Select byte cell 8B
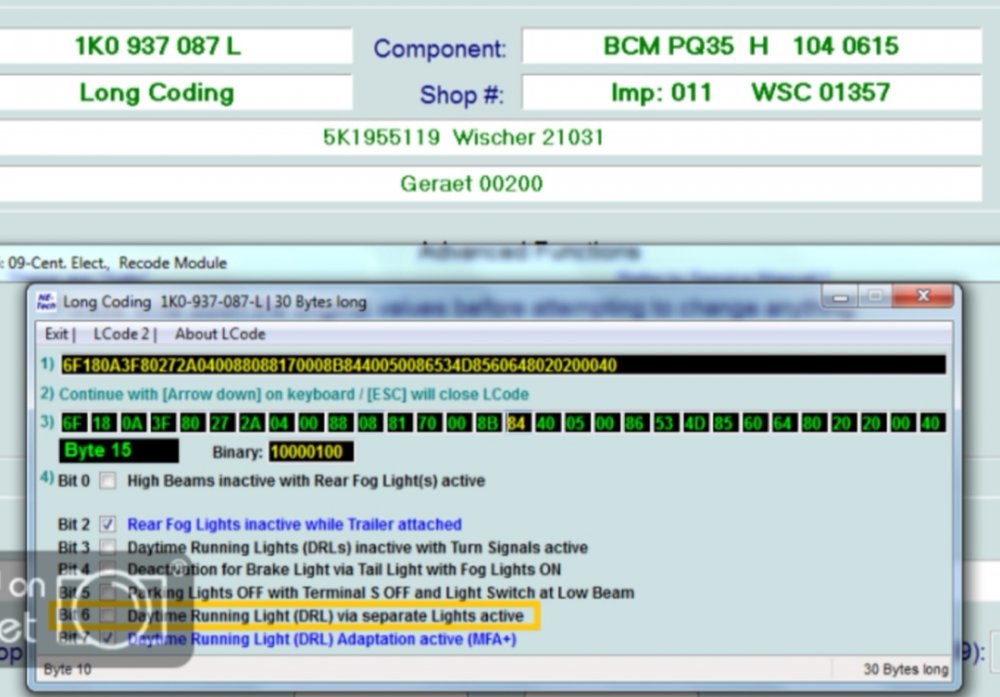 487,423
